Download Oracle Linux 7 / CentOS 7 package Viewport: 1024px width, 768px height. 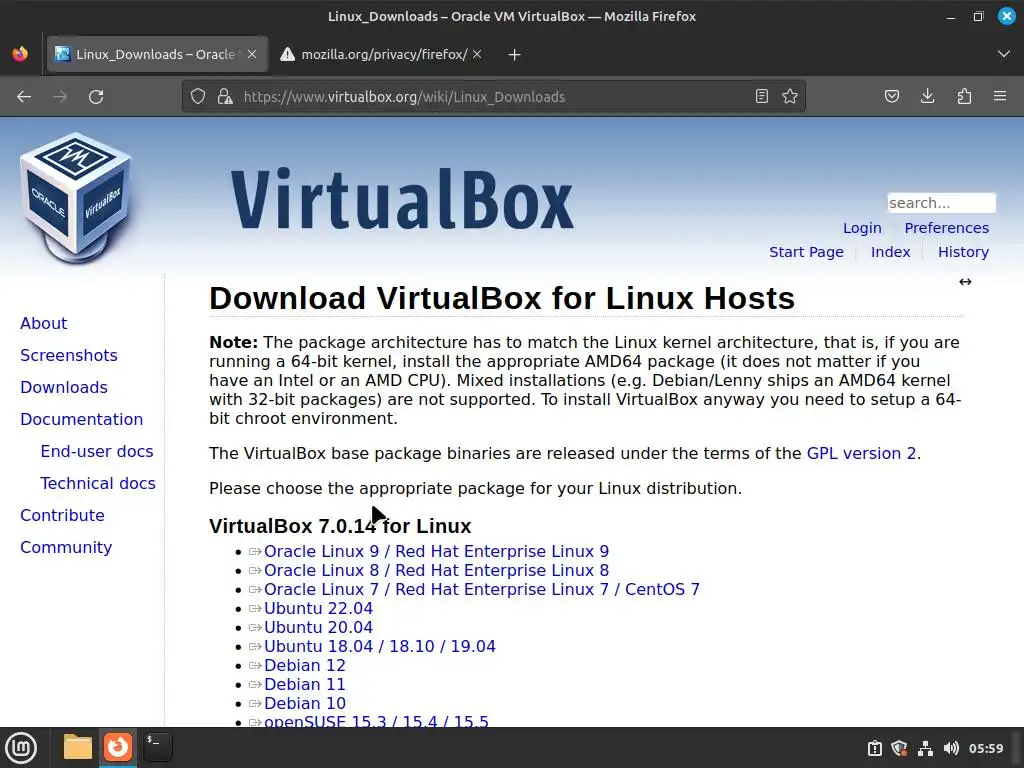coord(481,589)
